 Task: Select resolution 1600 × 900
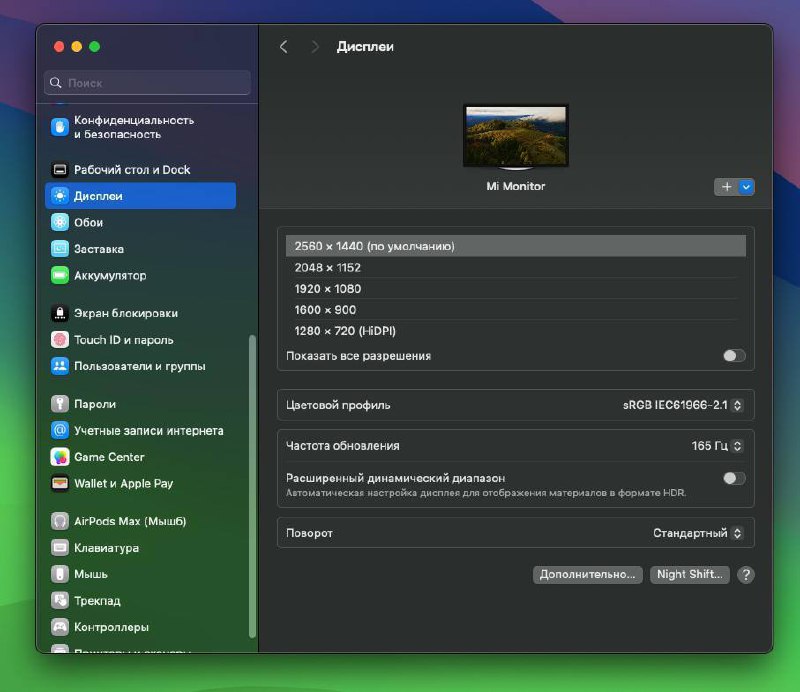point(516,310)
